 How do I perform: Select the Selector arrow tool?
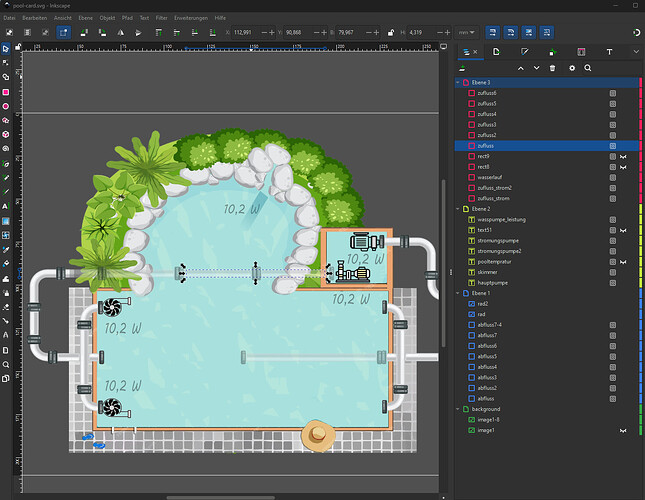pyautogui.click(x=6, y=48)
